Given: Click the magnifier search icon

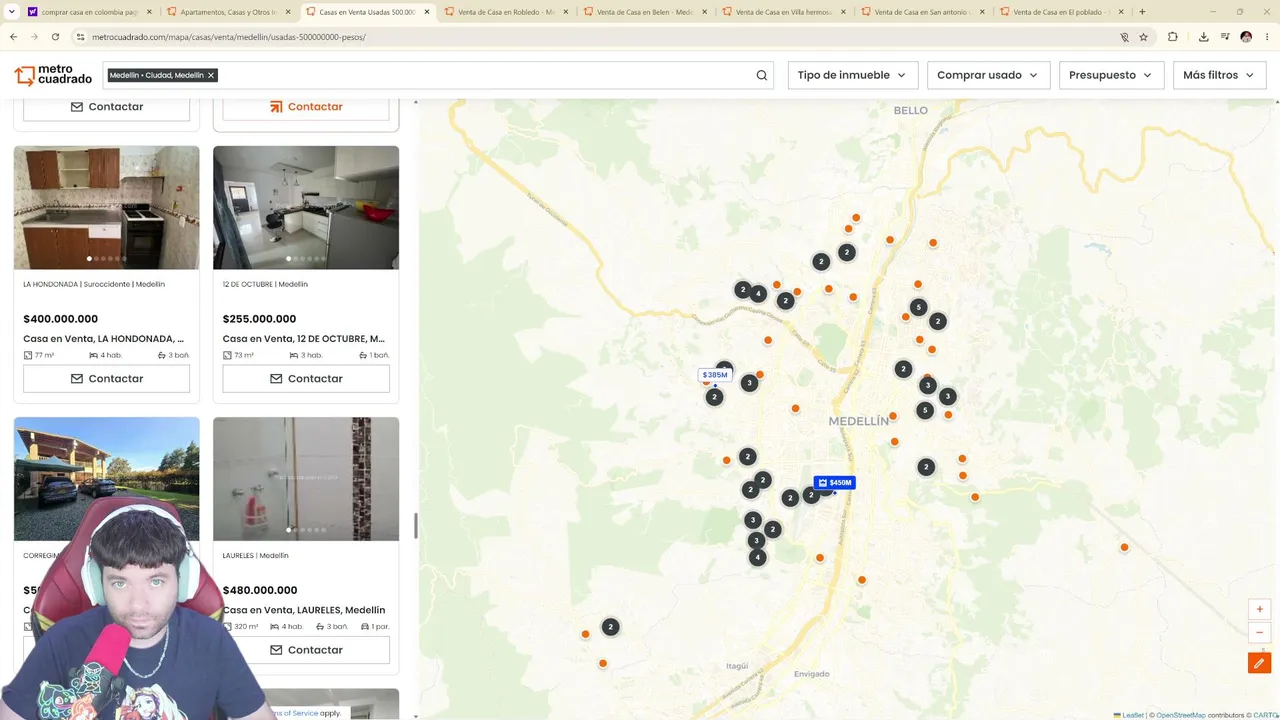Looking at the screenshot, I should tap(762, 75).
